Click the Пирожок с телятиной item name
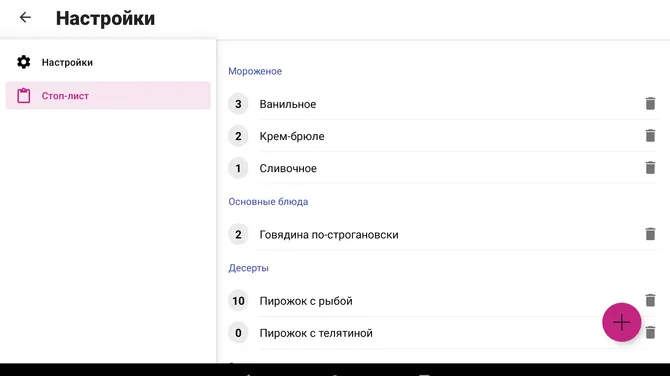Screen dimensions: 670x376 (316, 333)
